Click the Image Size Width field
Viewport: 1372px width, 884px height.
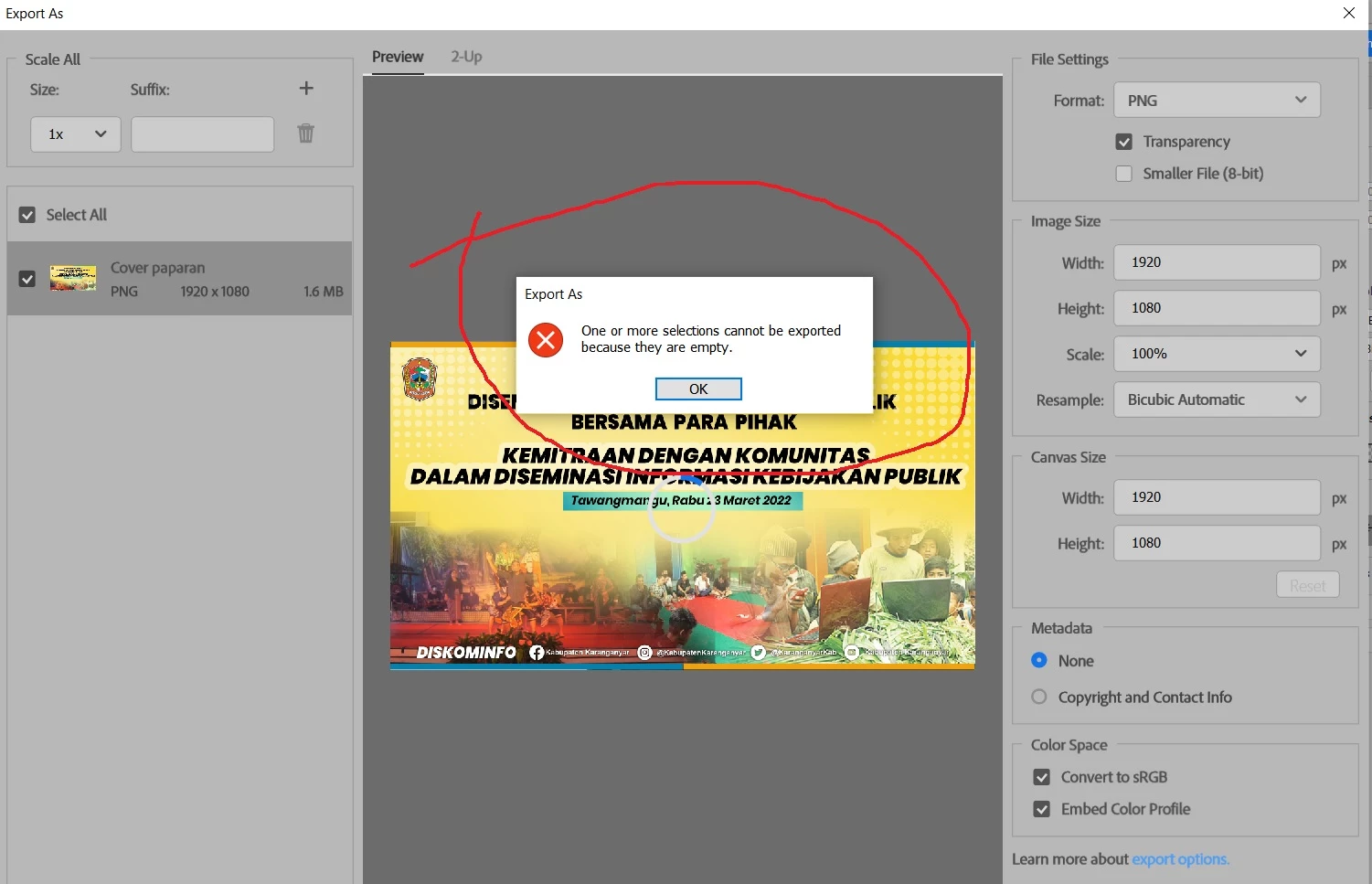(1217, 262)
